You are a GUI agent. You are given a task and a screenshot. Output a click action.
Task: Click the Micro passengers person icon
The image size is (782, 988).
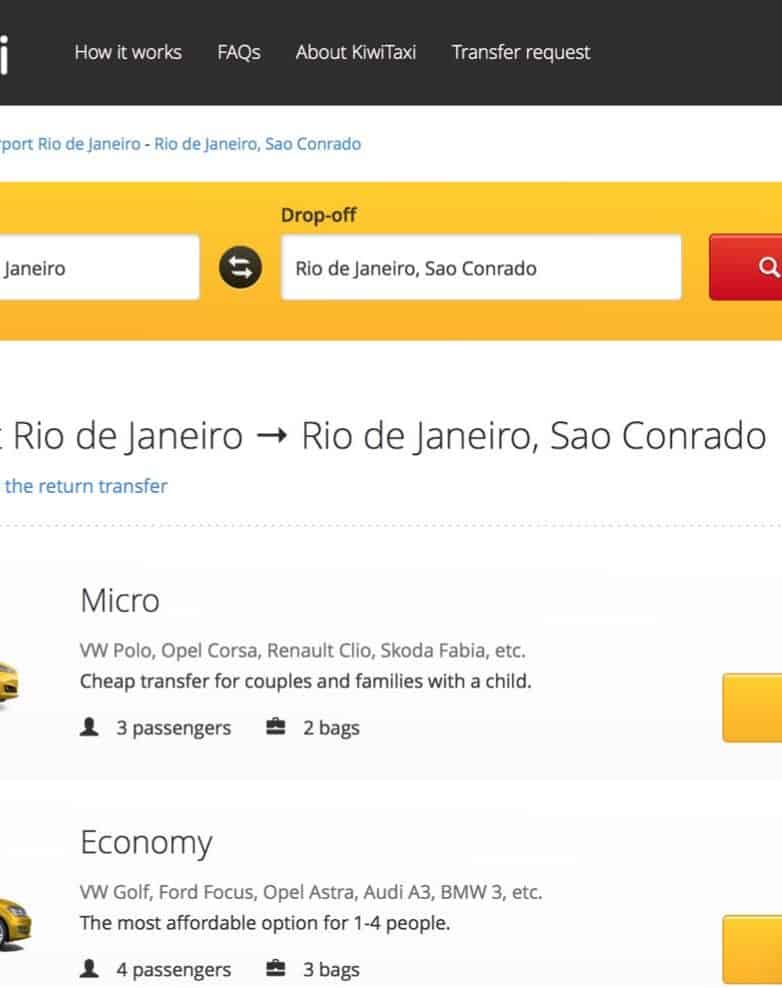90,728
